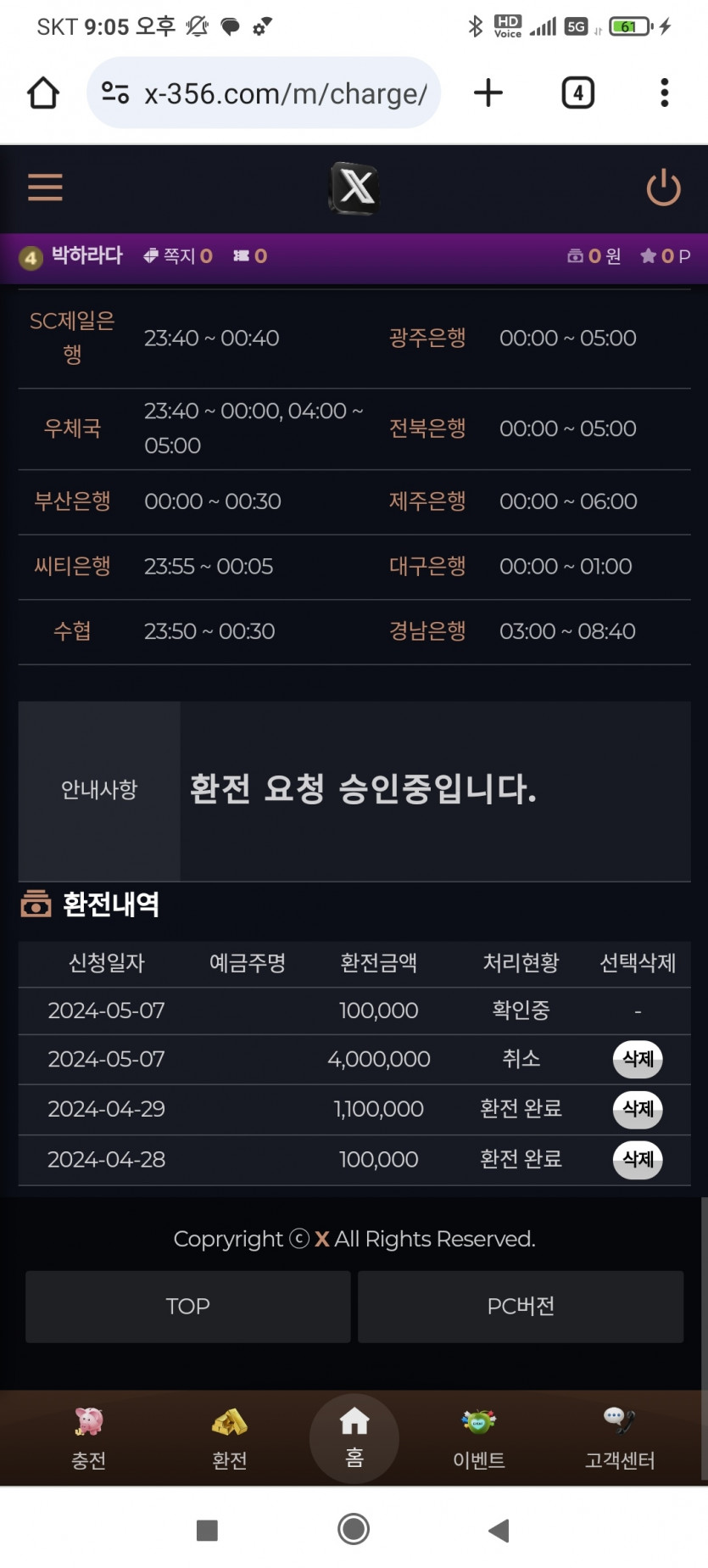Open 환전 gold bars icon
Image resolution: width=708 pixels, height=1568 pixels.
229,1421
